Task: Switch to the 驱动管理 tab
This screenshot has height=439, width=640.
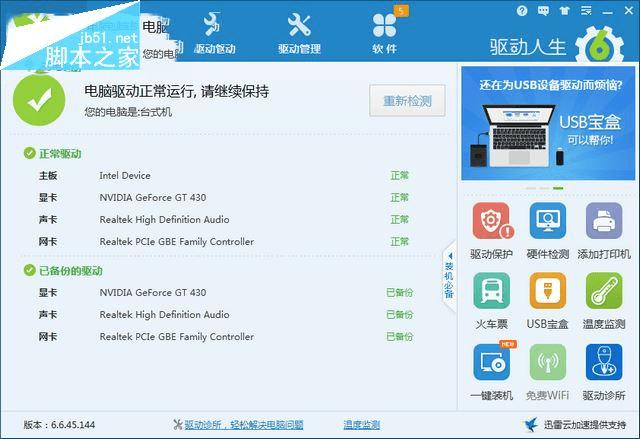Action: tap(299, 33)
